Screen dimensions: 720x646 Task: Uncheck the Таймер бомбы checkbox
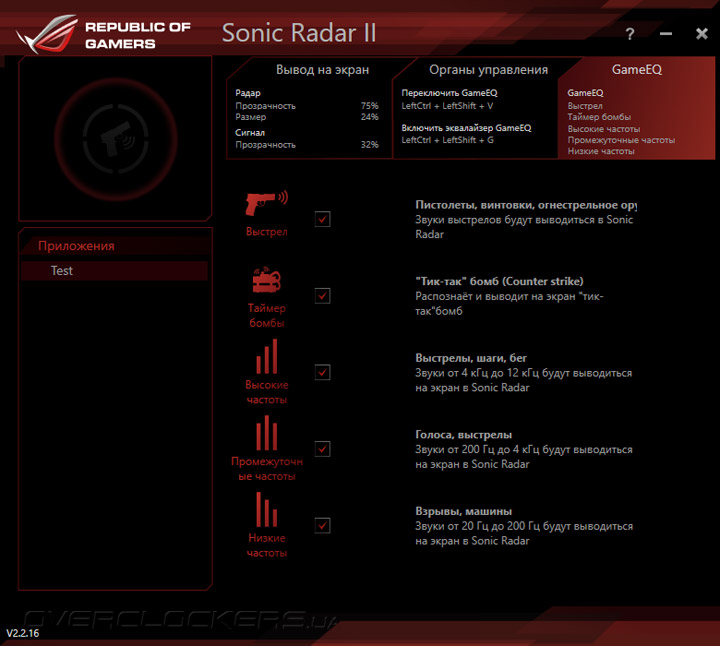point(323,296)
